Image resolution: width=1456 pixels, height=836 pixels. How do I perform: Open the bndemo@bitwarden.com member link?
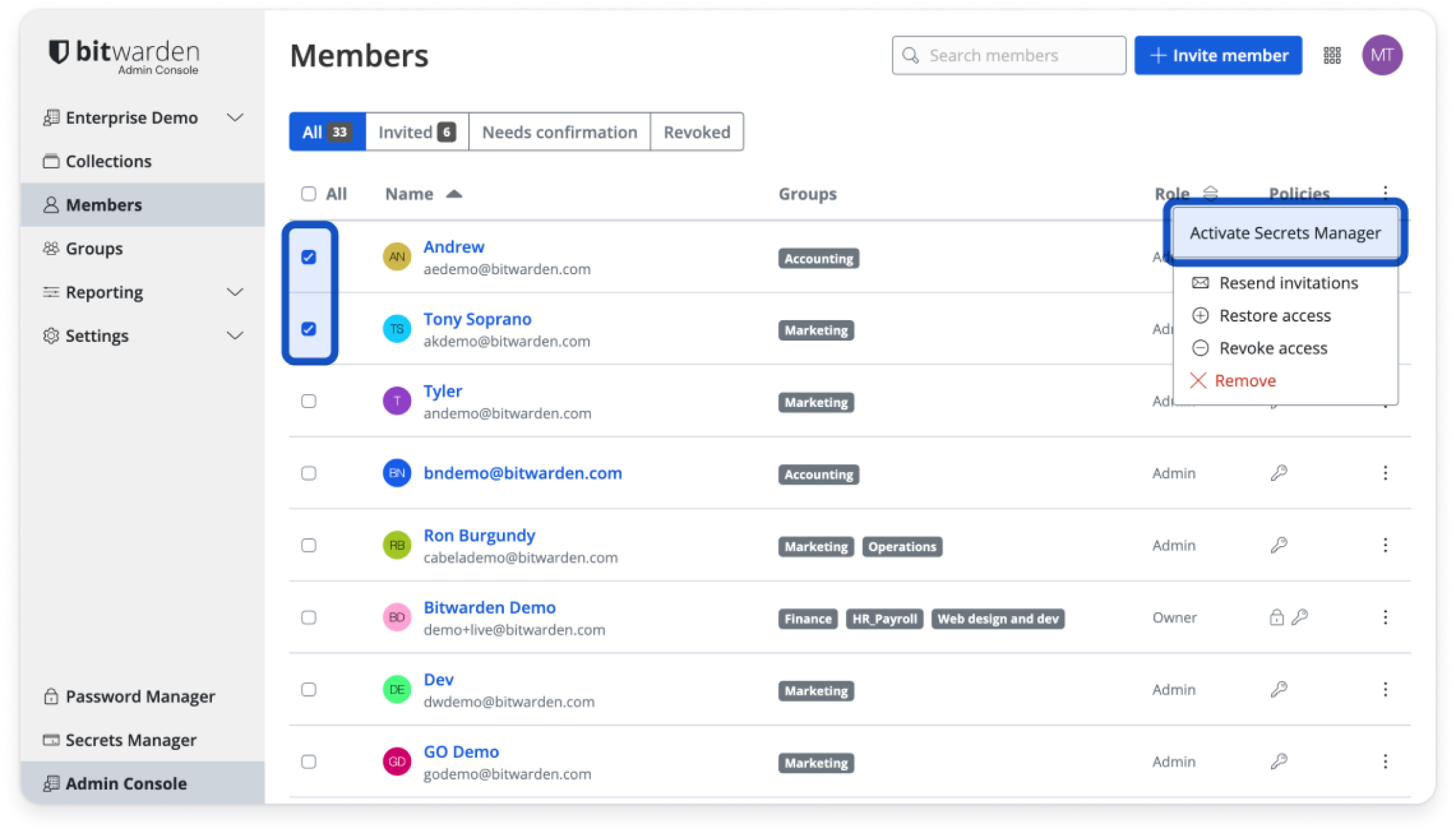tap(523, 473)
